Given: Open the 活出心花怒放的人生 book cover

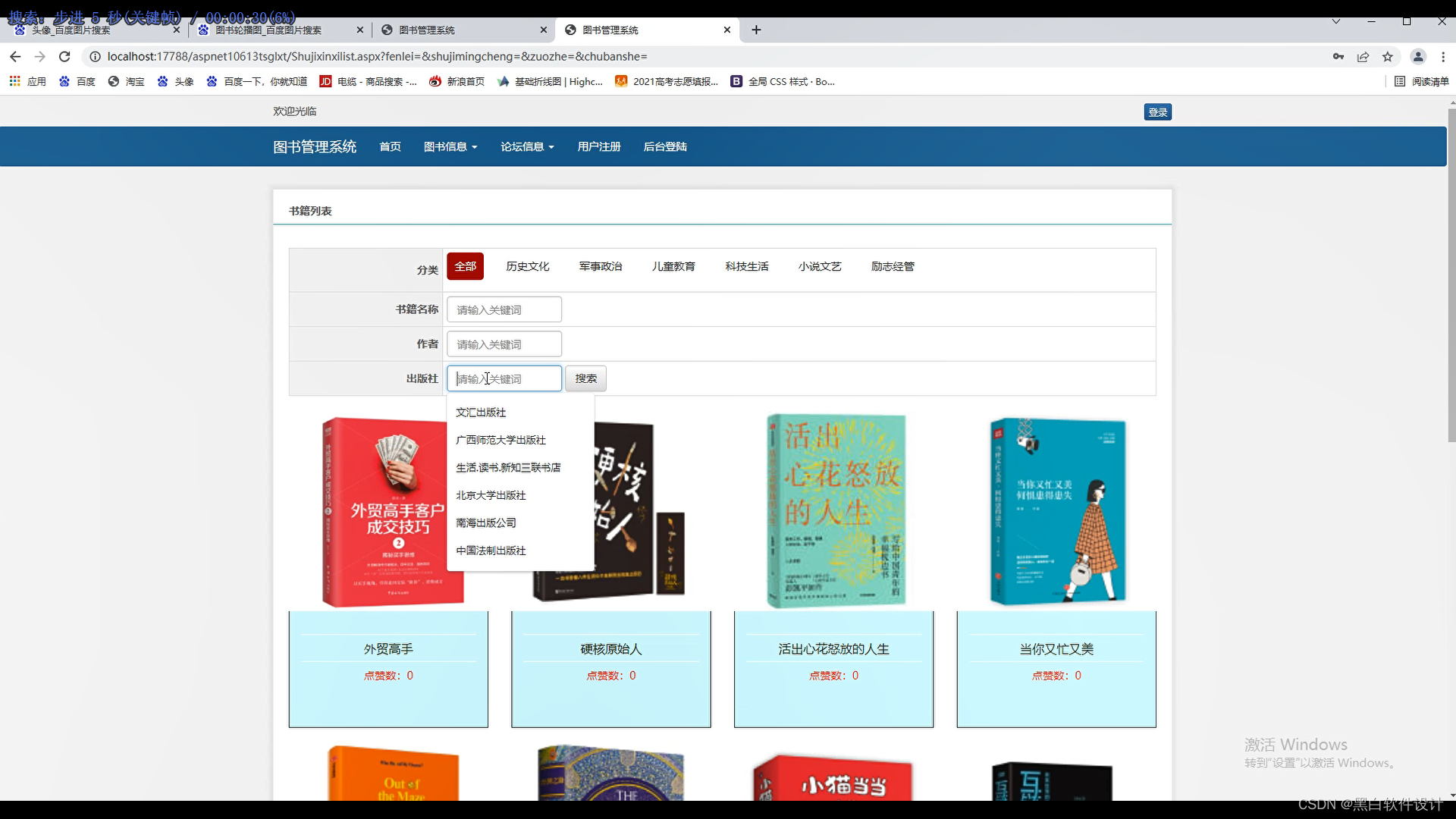Looking at the screenshot, I should [x=835, y=510].
